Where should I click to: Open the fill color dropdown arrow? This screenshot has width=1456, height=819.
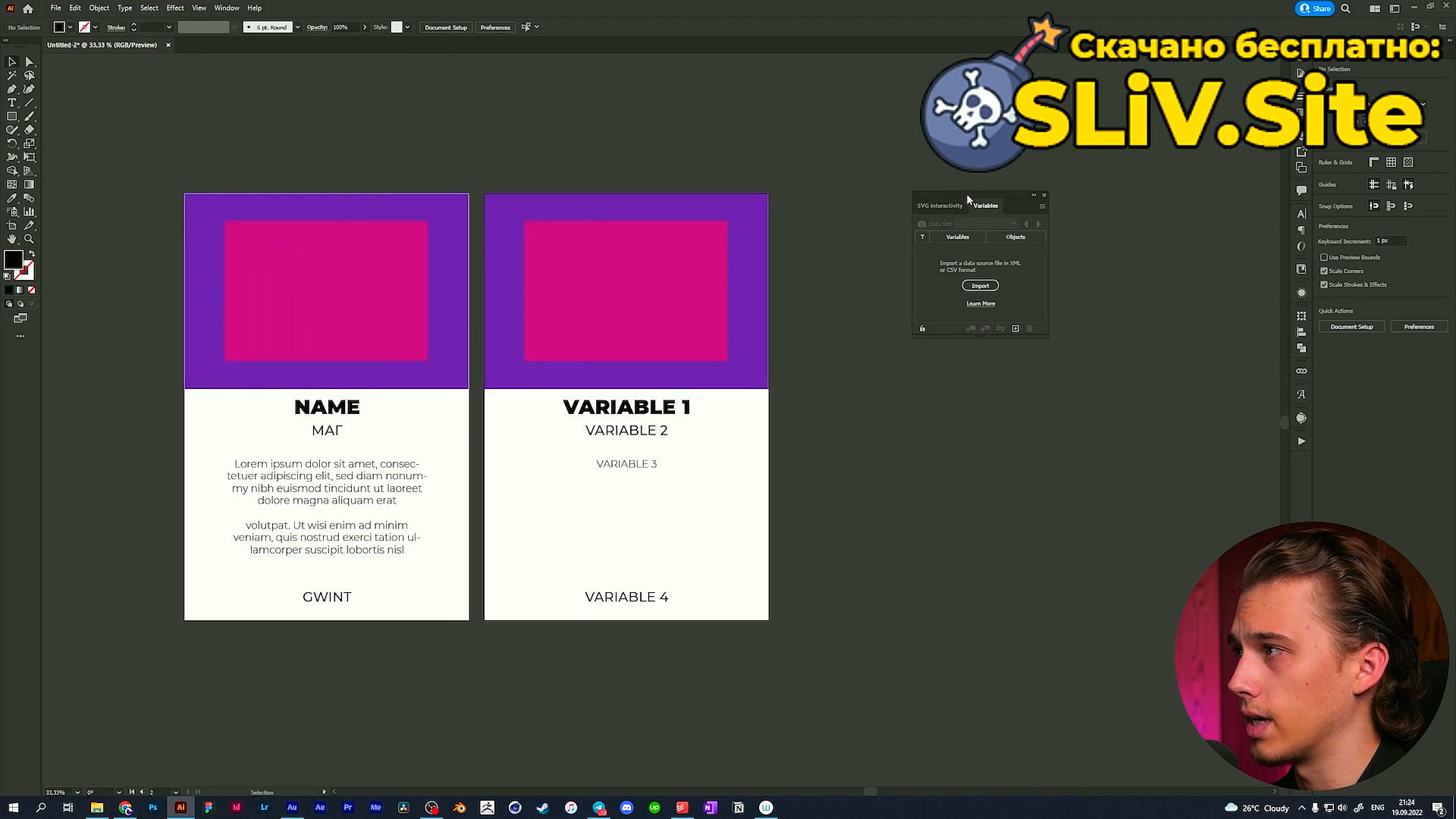tap(71, 27)
